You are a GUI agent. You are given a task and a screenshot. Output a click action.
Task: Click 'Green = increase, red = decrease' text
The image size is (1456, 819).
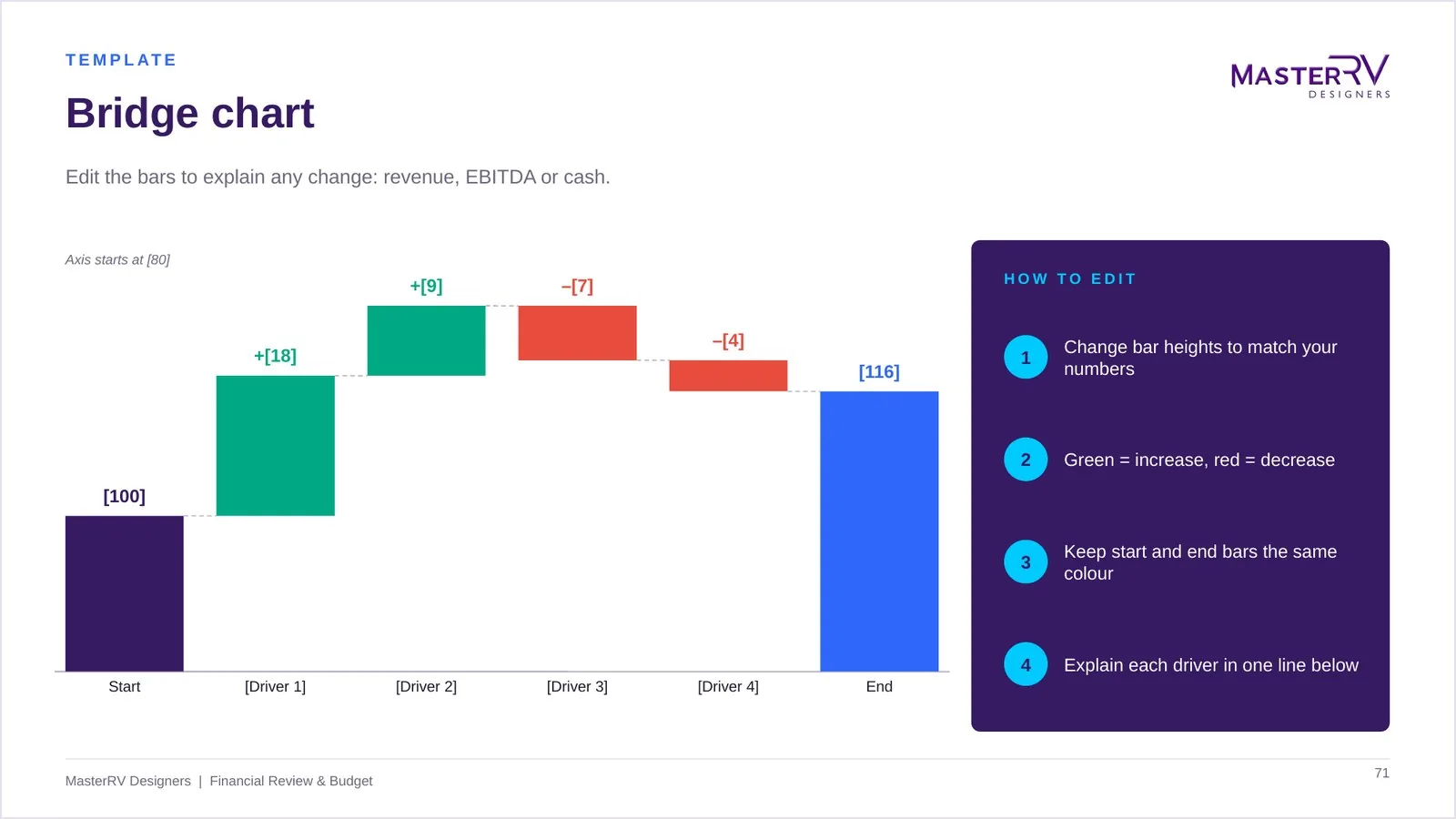click(x=1199, y=460)
